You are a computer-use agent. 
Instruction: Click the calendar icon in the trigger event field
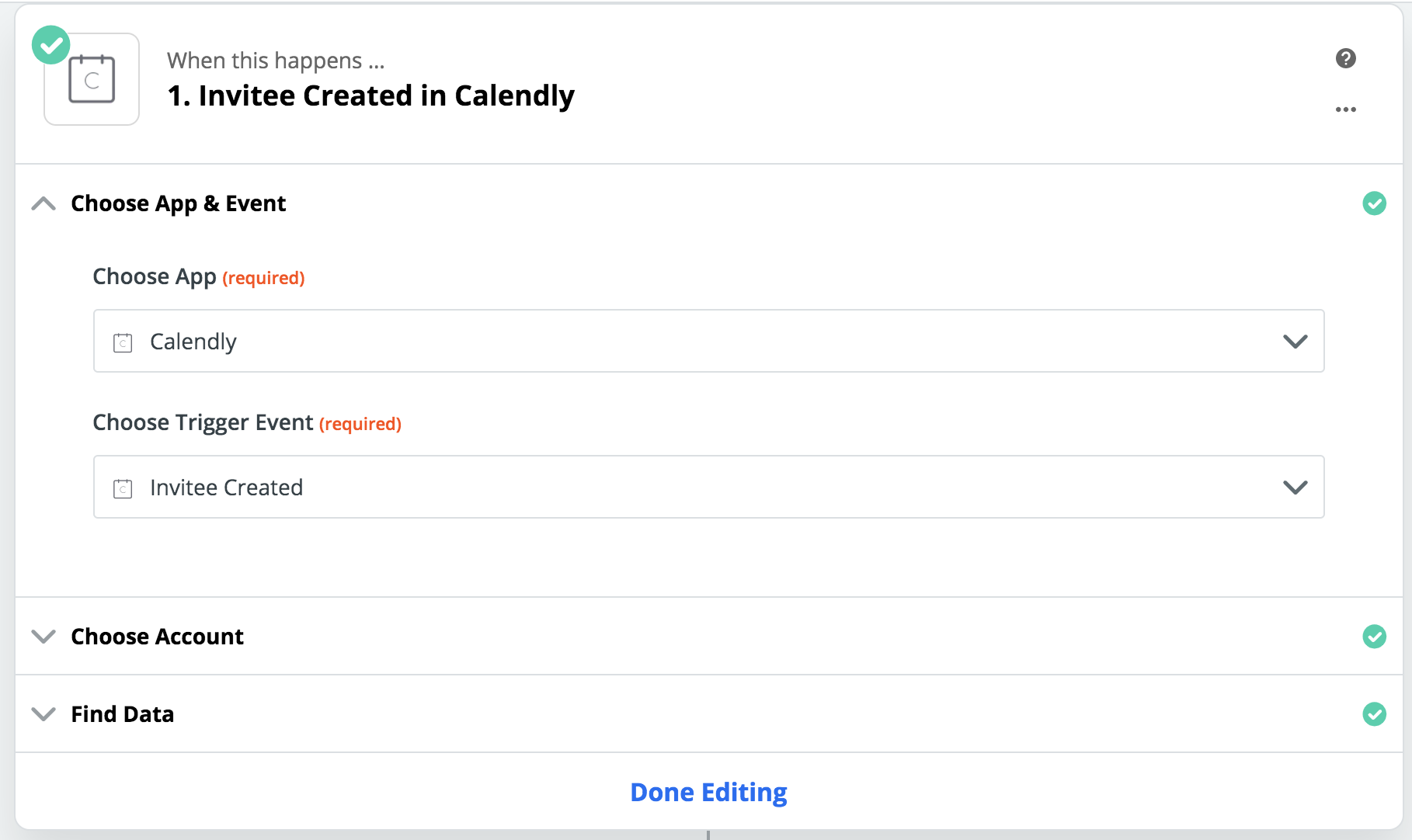123,488
